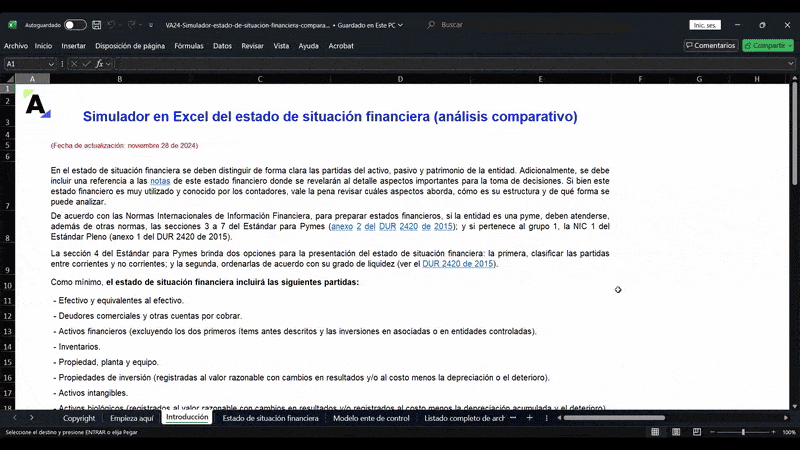Click the Comentarios button
The height and width of the screenshot is (450, 800).
[710, 45]
